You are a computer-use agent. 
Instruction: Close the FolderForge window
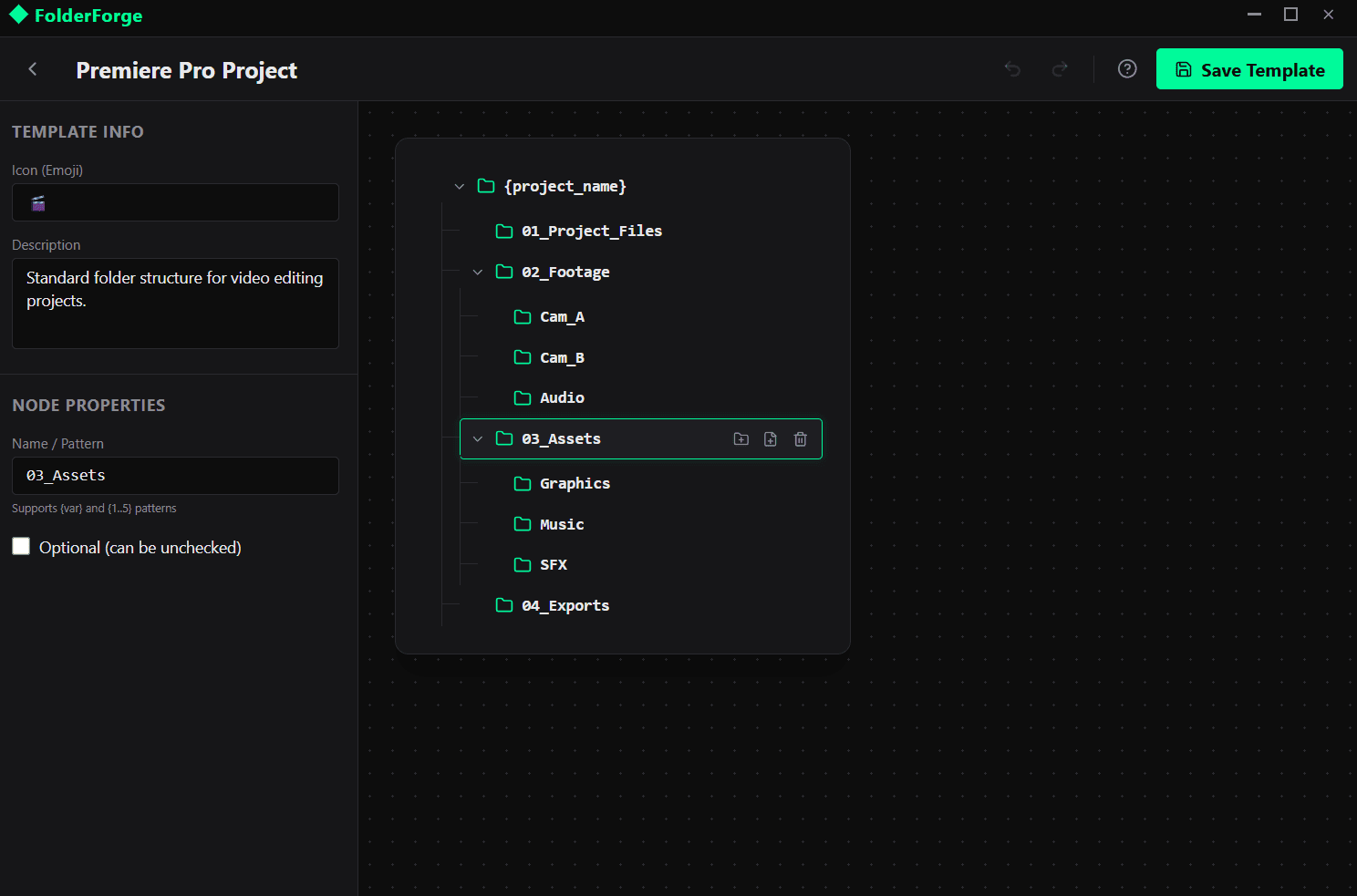tap(1328, 15)
